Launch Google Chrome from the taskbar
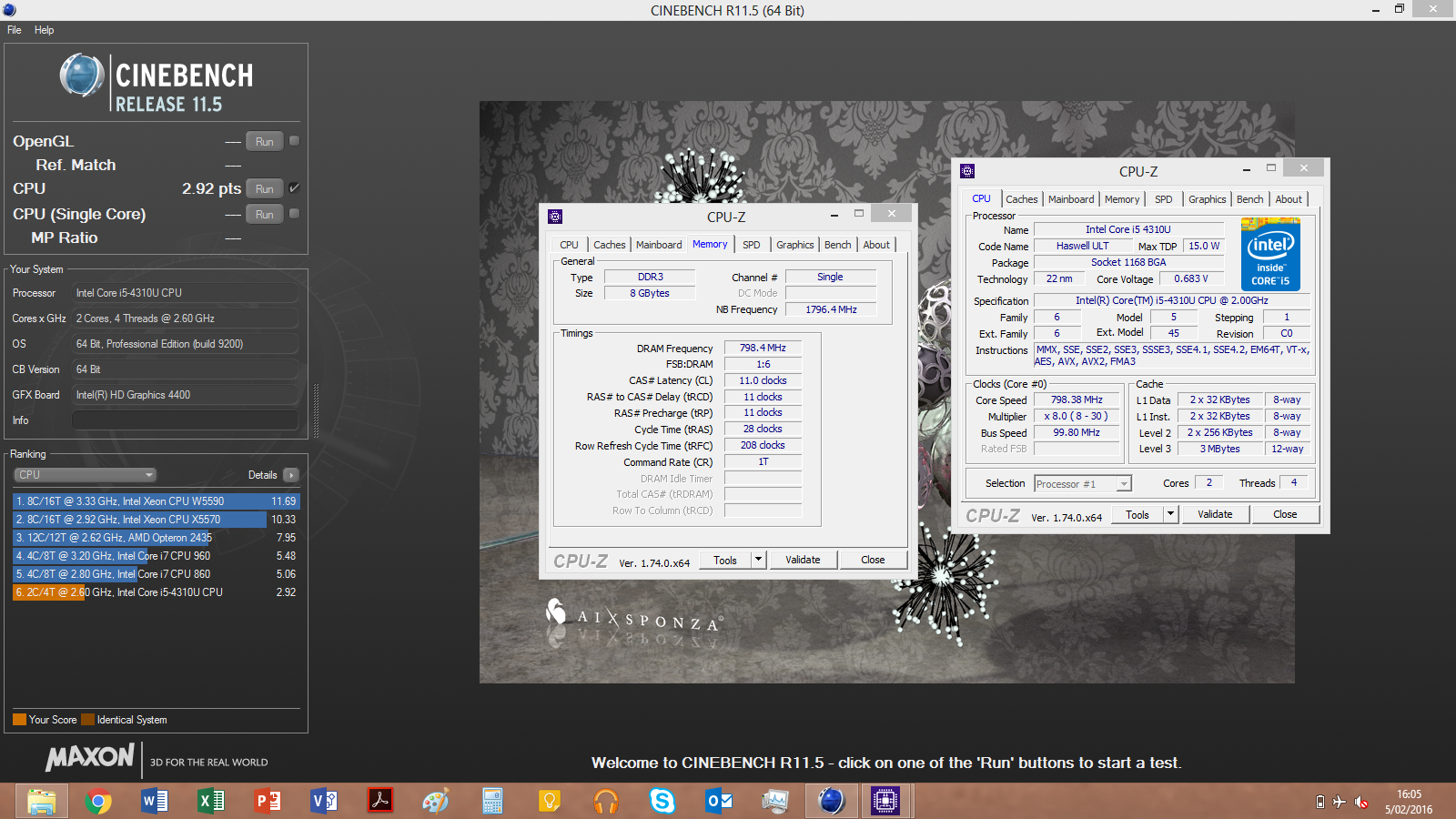Screen dimensions: 1456x819 tap(98, 802)
